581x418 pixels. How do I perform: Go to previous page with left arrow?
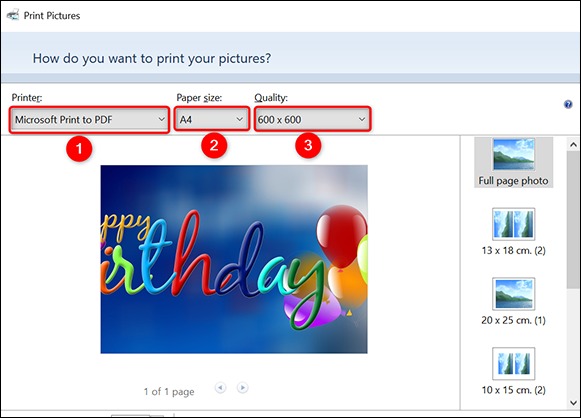click(220, 388)
